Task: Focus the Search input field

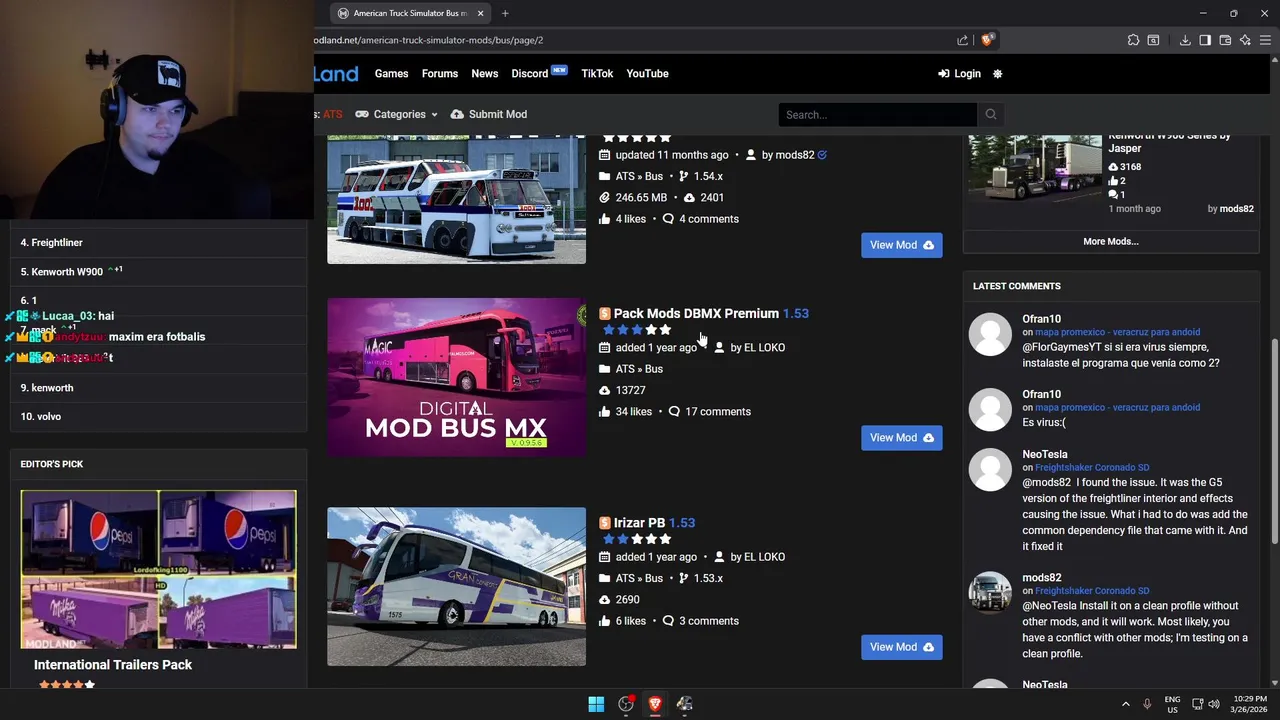Action: pyautogui.click(x=878, y=114)
